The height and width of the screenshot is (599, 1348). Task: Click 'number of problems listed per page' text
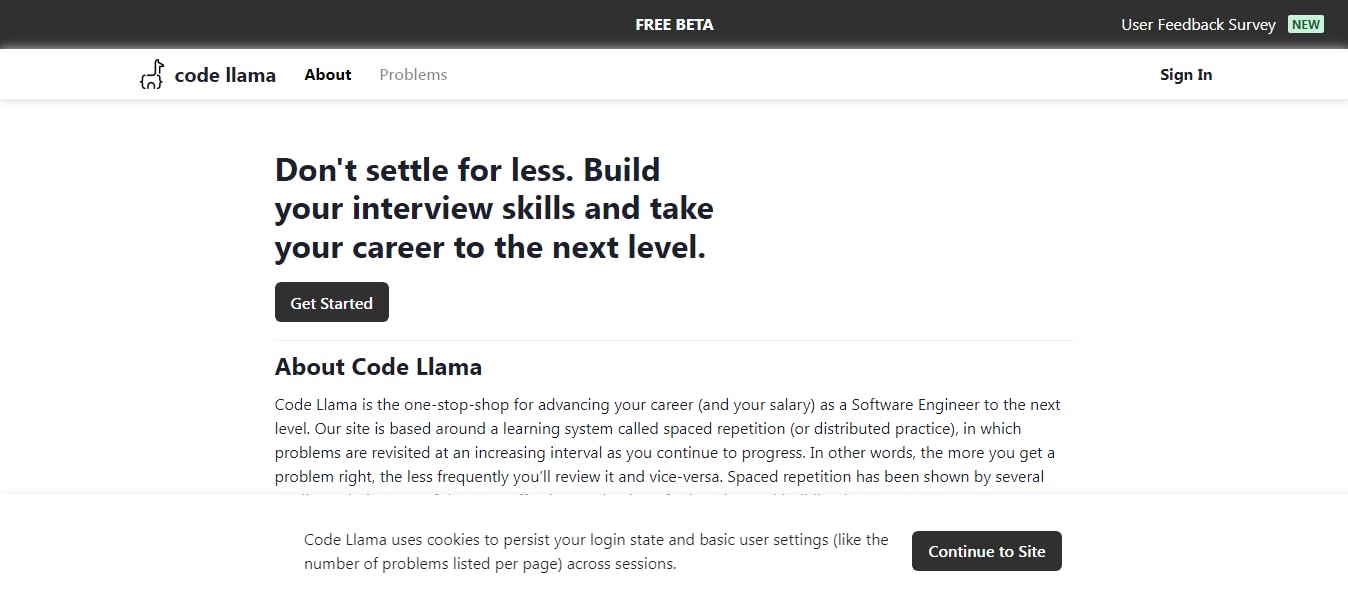pos(428,564)
